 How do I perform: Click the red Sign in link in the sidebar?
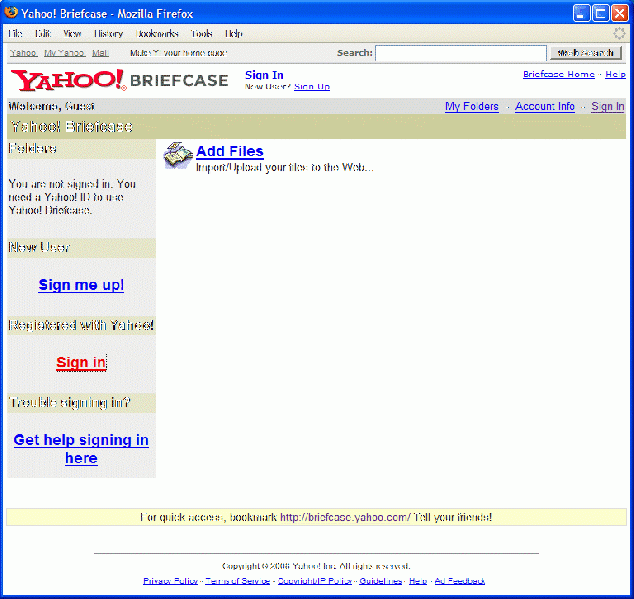[81, 363]
